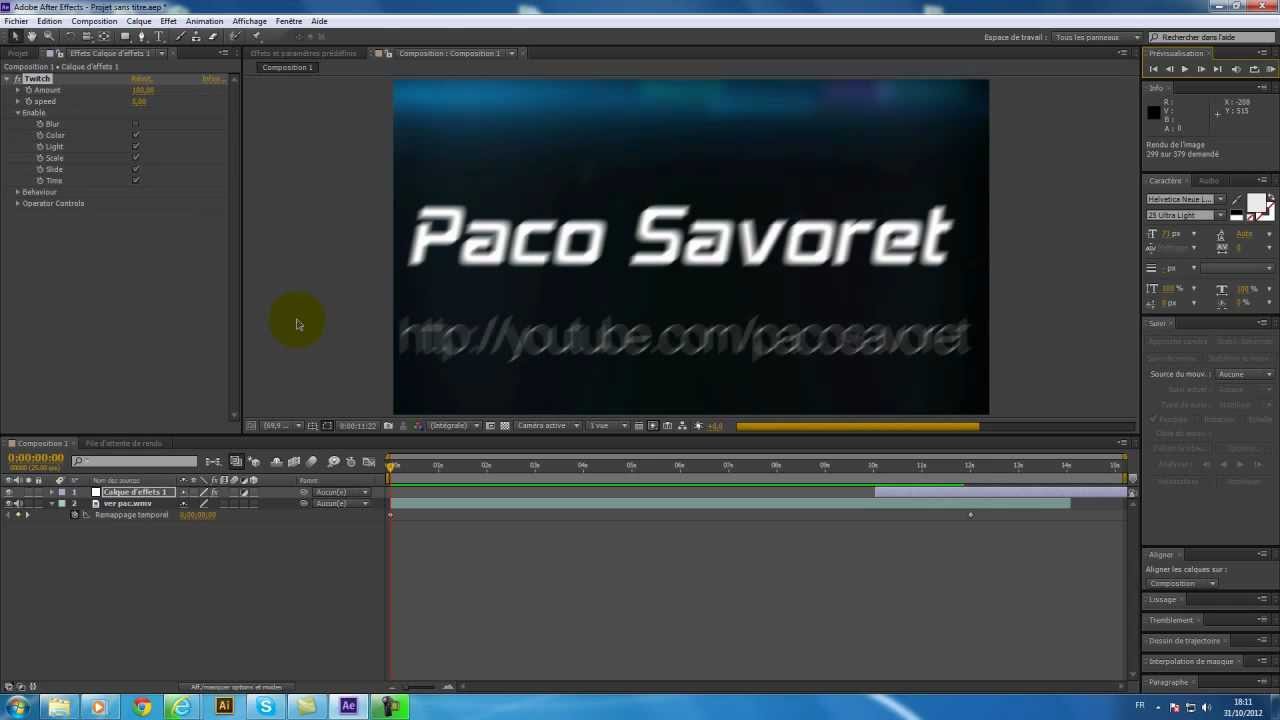The width and height of the screenshot is (1280, 720).
Task: Switch to File d'attente de rendu tab
Action: tap(123, 444)
